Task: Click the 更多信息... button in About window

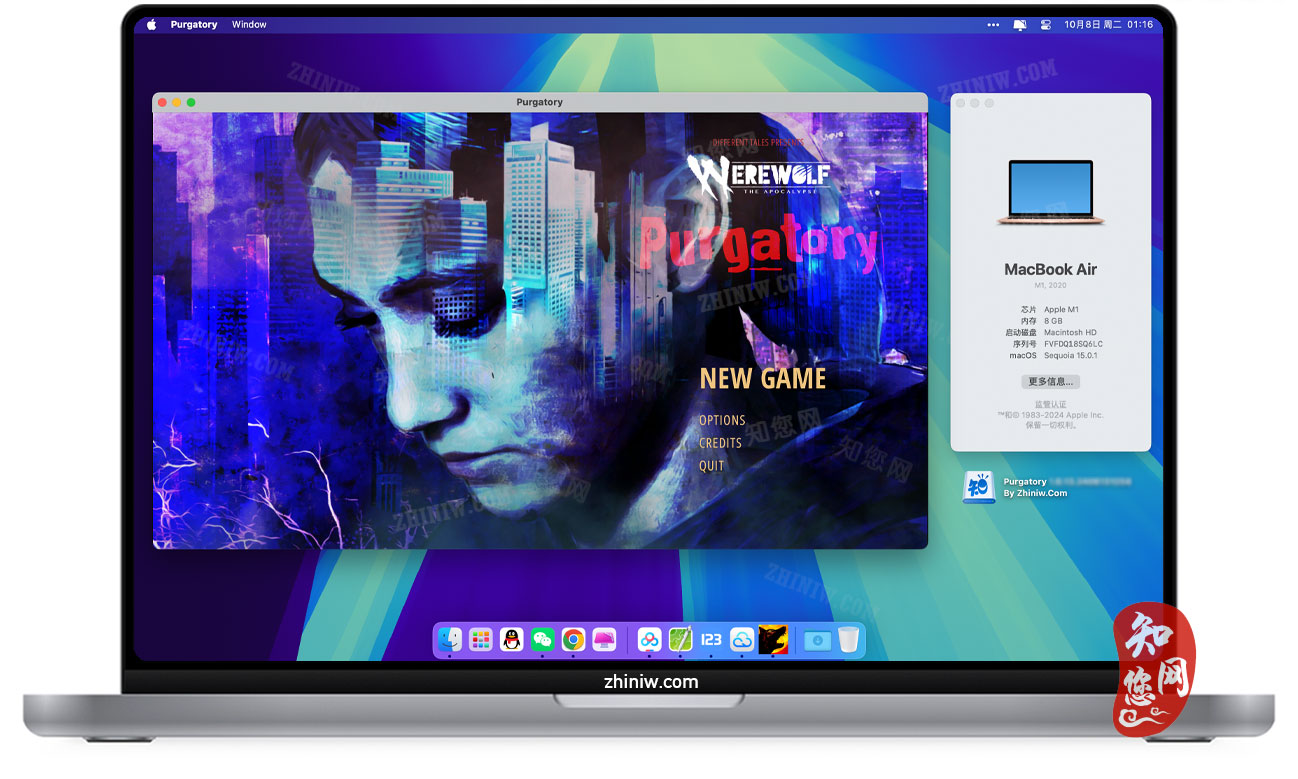Action: [1051, 382]
